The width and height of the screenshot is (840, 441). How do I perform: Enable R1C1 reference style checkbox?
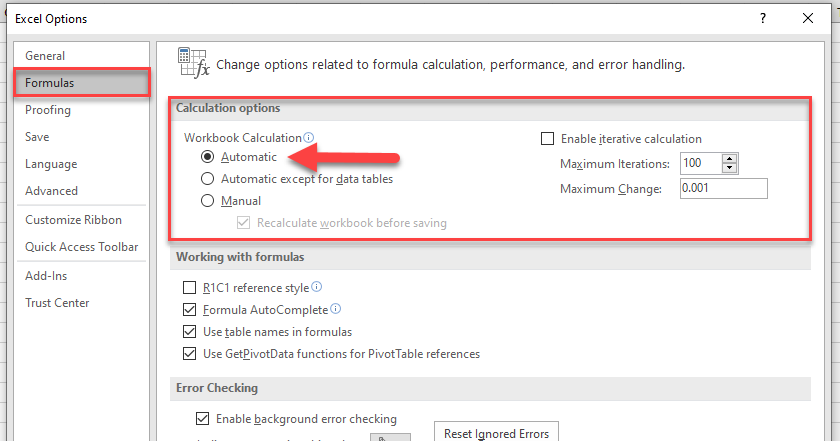pyautogui.click(x=190, y=288)
